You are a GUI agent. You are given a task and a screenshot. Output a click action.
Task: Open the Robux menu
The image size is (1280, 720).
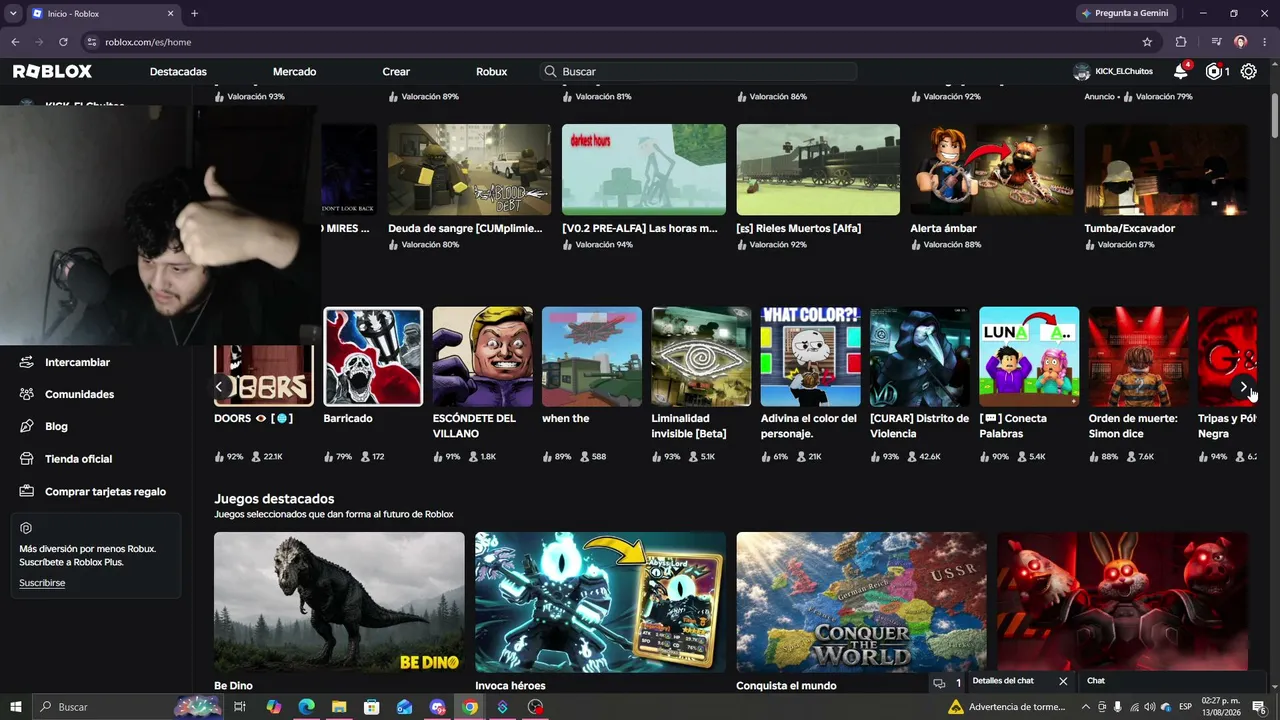491,72
